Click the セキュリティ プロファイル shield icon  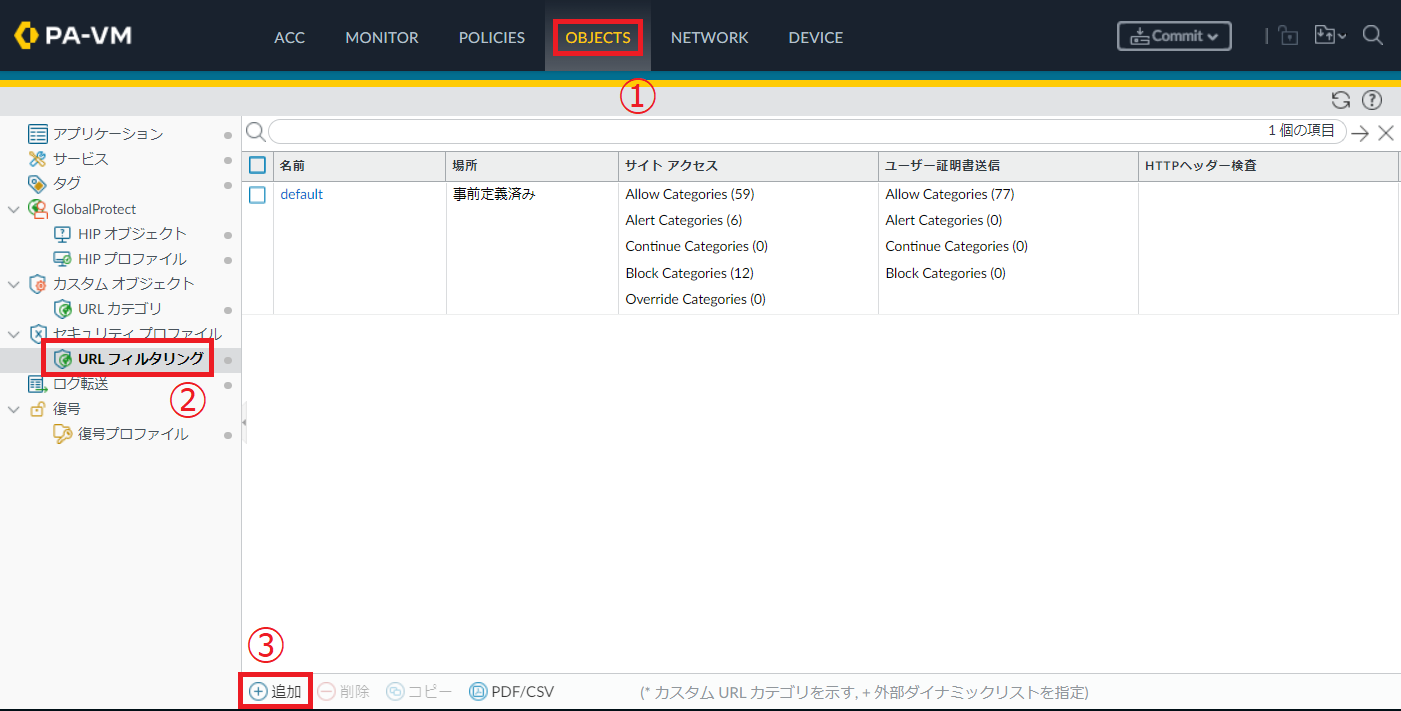click(x=38, y=334)
